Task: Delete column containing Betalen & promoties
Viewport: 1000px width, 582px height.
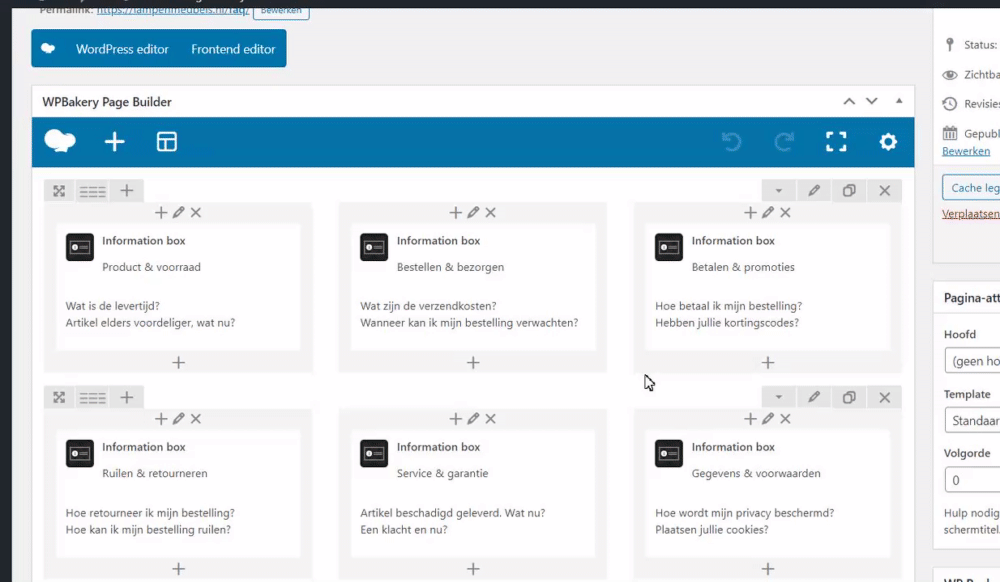Action: pos(785,212)
